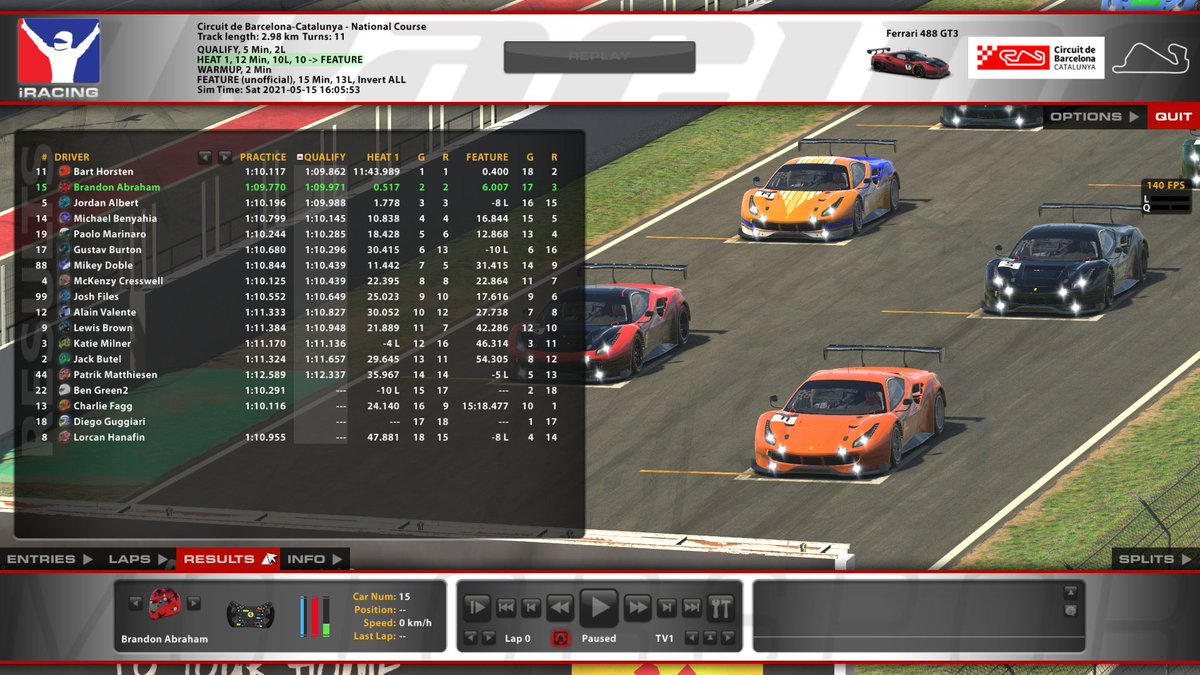Click Katie Milner's helmet icon
This screenshot has height=675, width=1200.
(65, 344)
